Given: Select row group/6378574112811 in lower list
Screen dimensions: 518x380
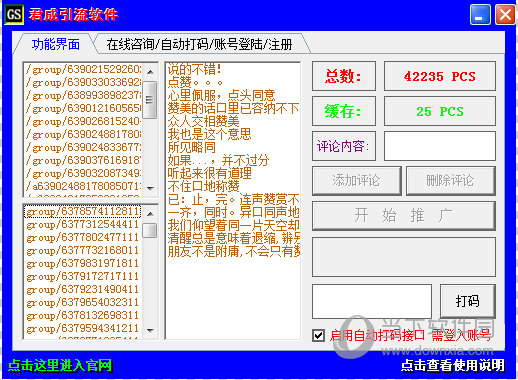Looking at the screenshot, I should pyautogui.click(x=83, y=212).
